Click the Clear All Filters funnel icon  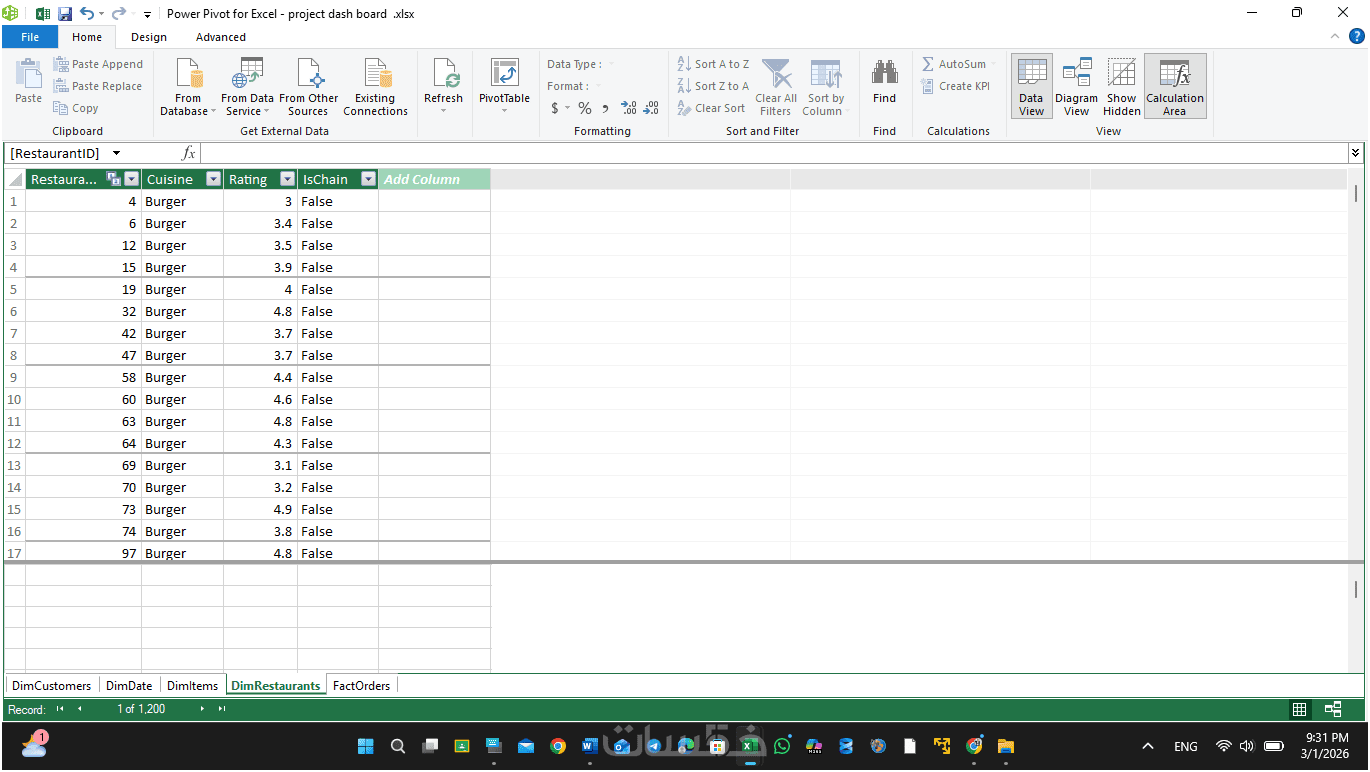tap(776, 74)
